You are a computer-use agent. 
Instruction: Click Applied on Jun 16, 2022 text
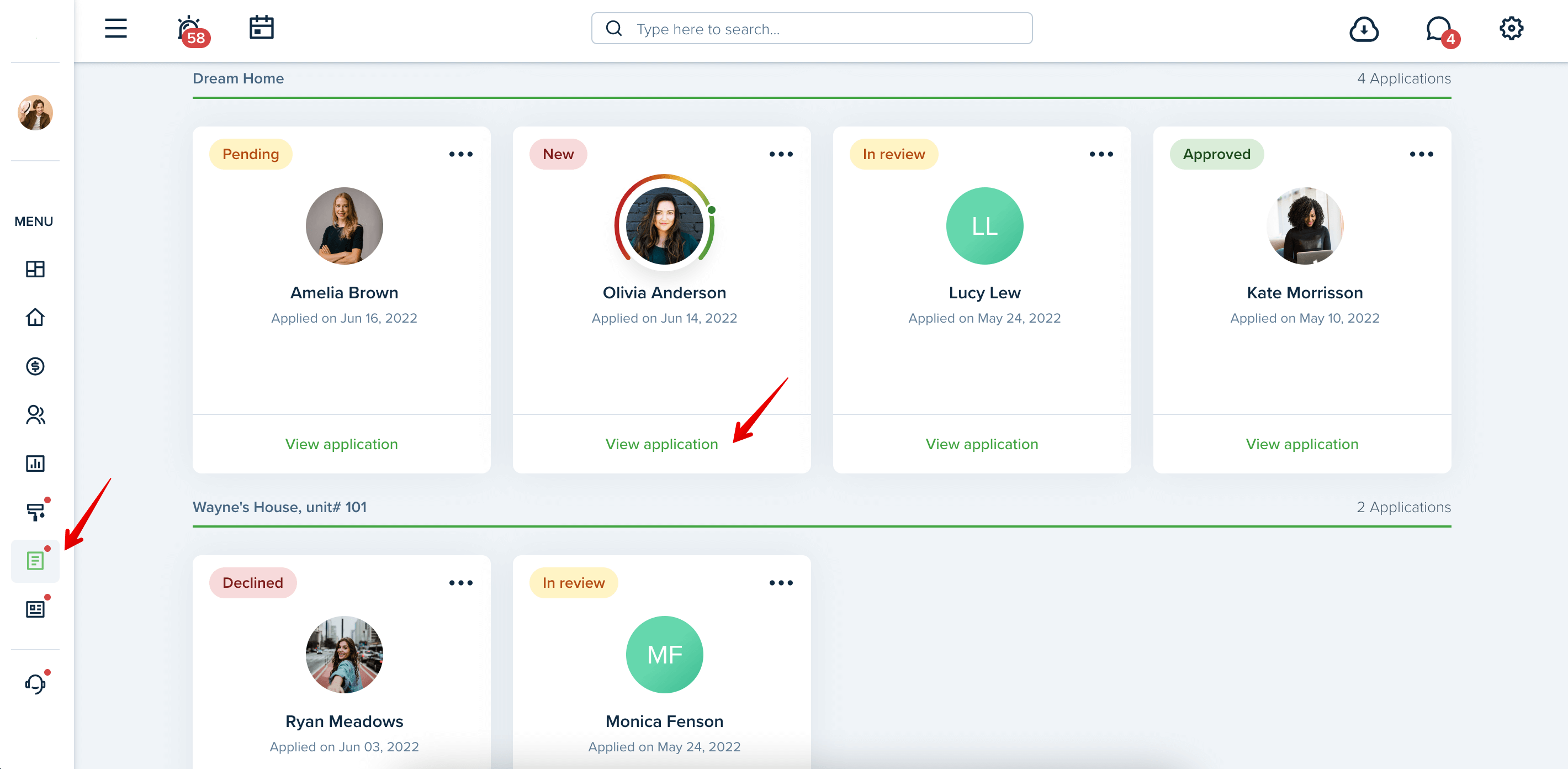click(344, 318)
